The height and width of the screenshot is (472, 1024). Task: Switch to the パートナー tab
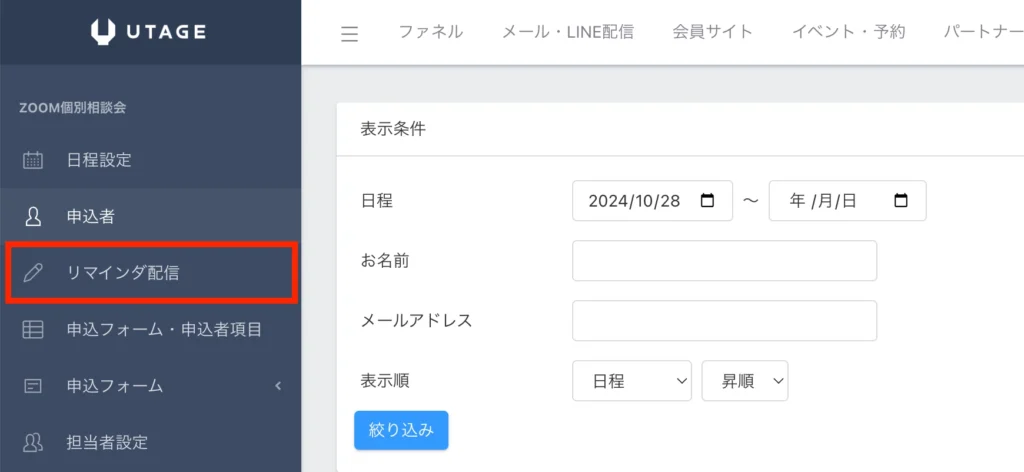coord(984,31)
